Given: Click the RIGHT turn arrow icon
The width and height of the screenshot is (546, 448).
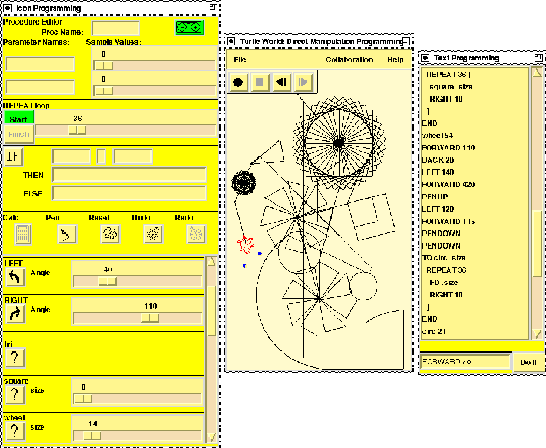Looking at the screenshot, I should click(x=15, y=314).
